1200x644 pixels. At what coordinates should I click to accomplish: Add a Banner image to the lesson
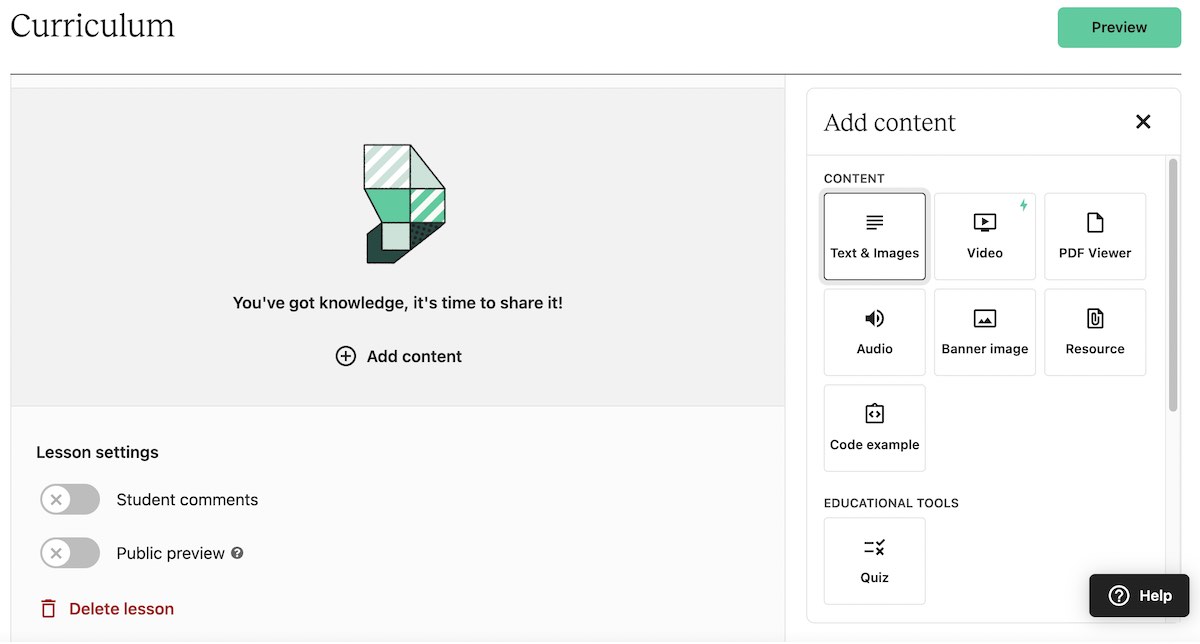point(984,331)
